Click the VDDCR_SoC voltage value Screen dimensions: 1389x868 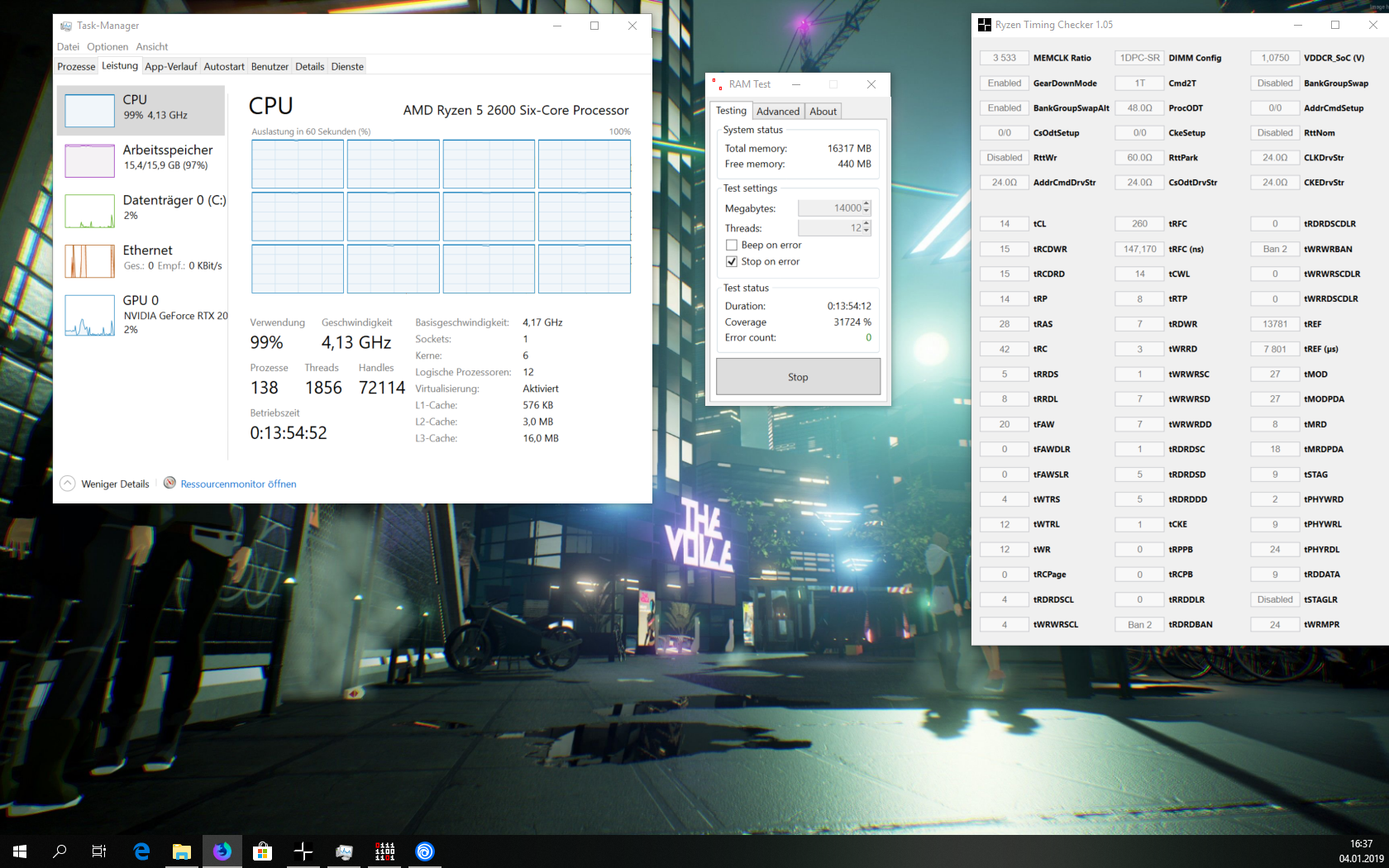1275,58
